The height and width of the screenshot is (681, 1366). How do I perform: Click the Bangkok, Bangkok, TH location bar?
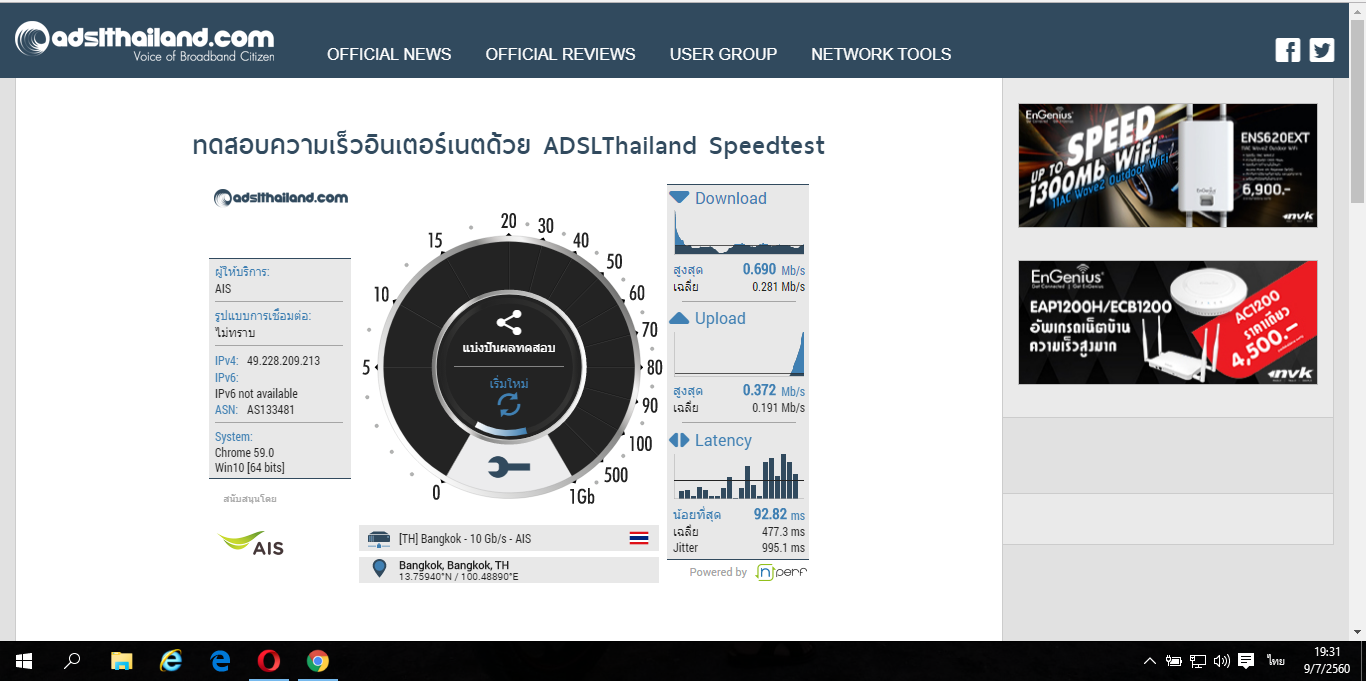(x=509, y=570)
